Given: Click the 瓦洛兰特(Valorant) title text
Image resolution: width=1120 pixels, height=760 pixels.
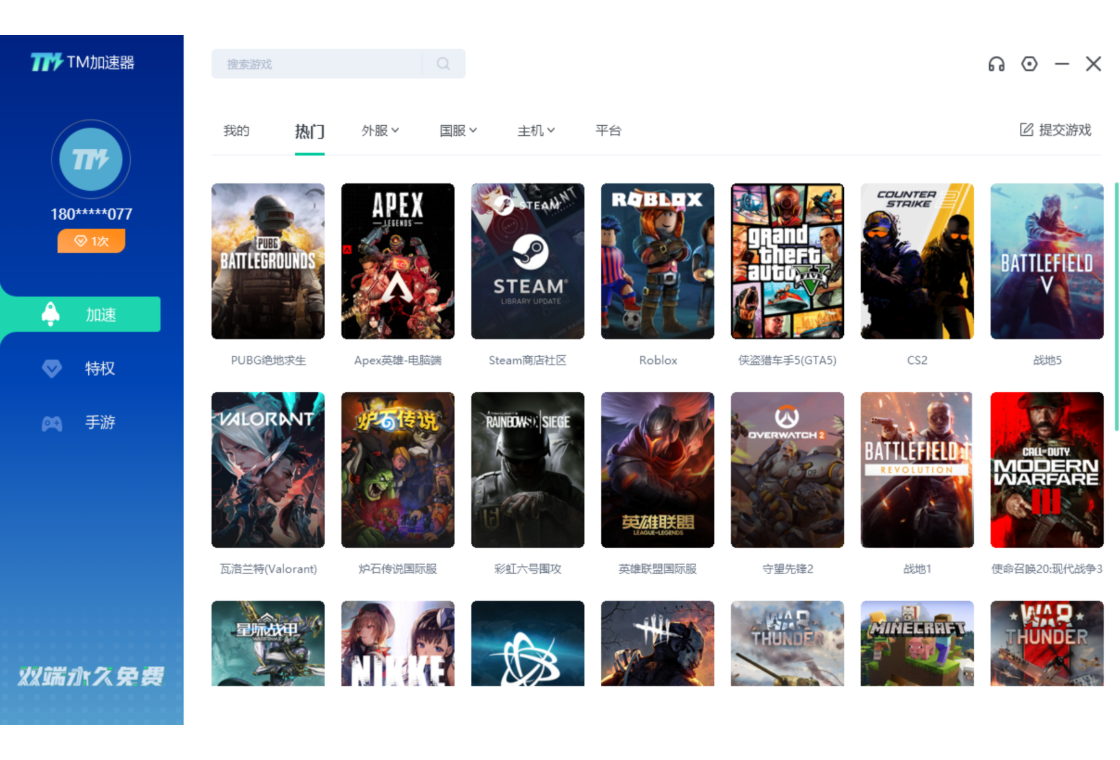Looking at the screenshot, I should coord(269,569).
